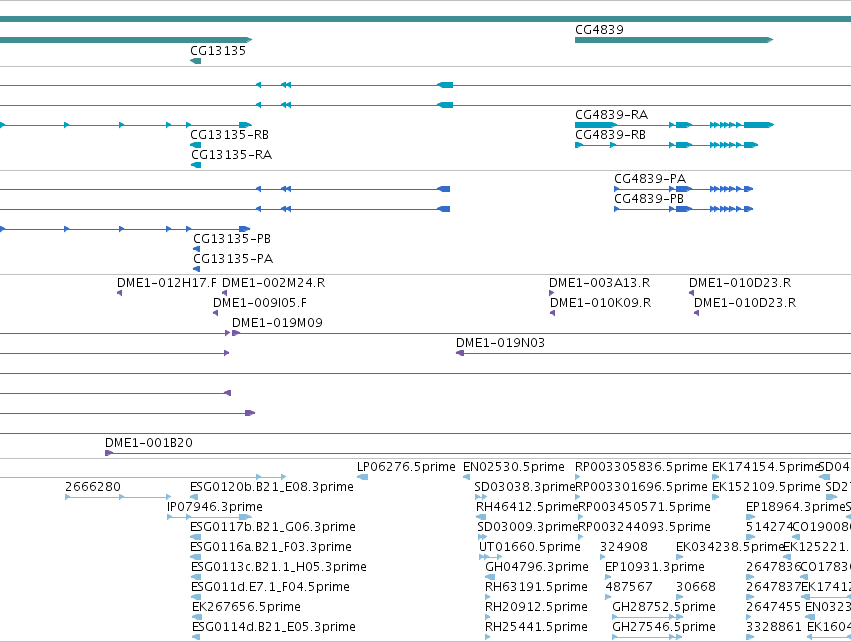The height and width of the screenshot is (642, 851).
Task: Open transcript CG4839-RB label
Action: click(610, 135)
